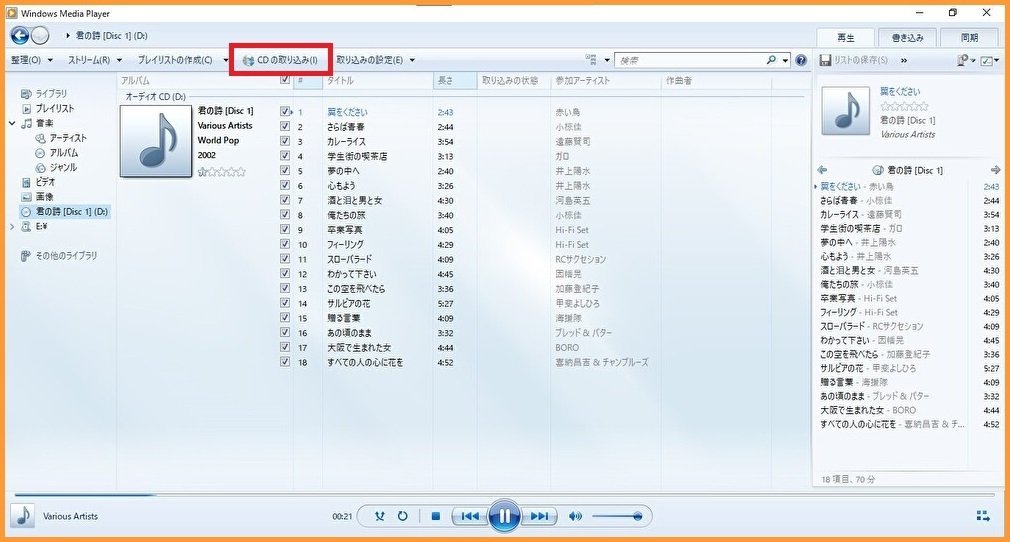
Task: Open the view options icon beside search
Action: [x=591, y=60]
